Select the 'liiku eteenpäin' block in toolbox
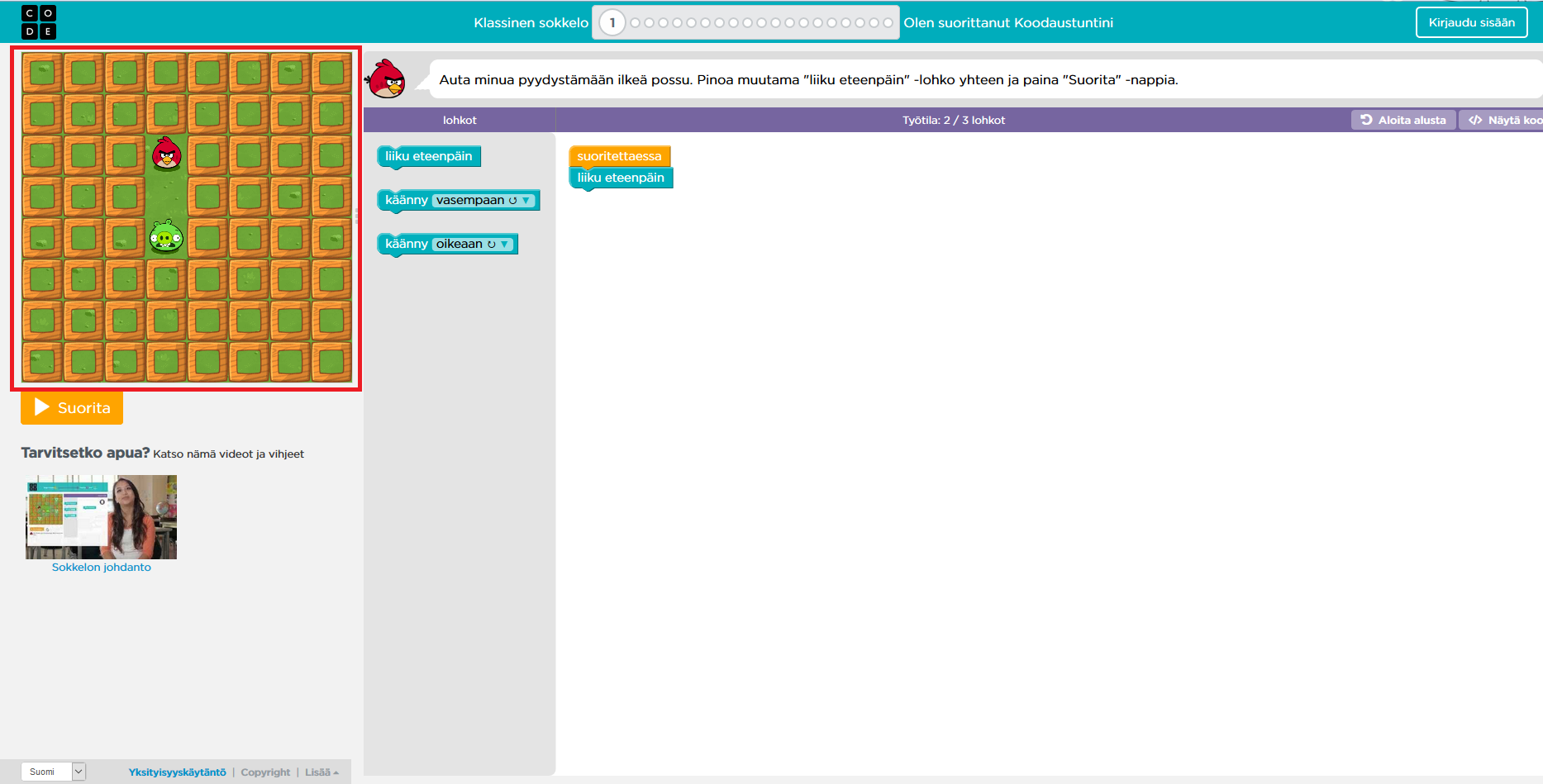 [x=428, y=156]
